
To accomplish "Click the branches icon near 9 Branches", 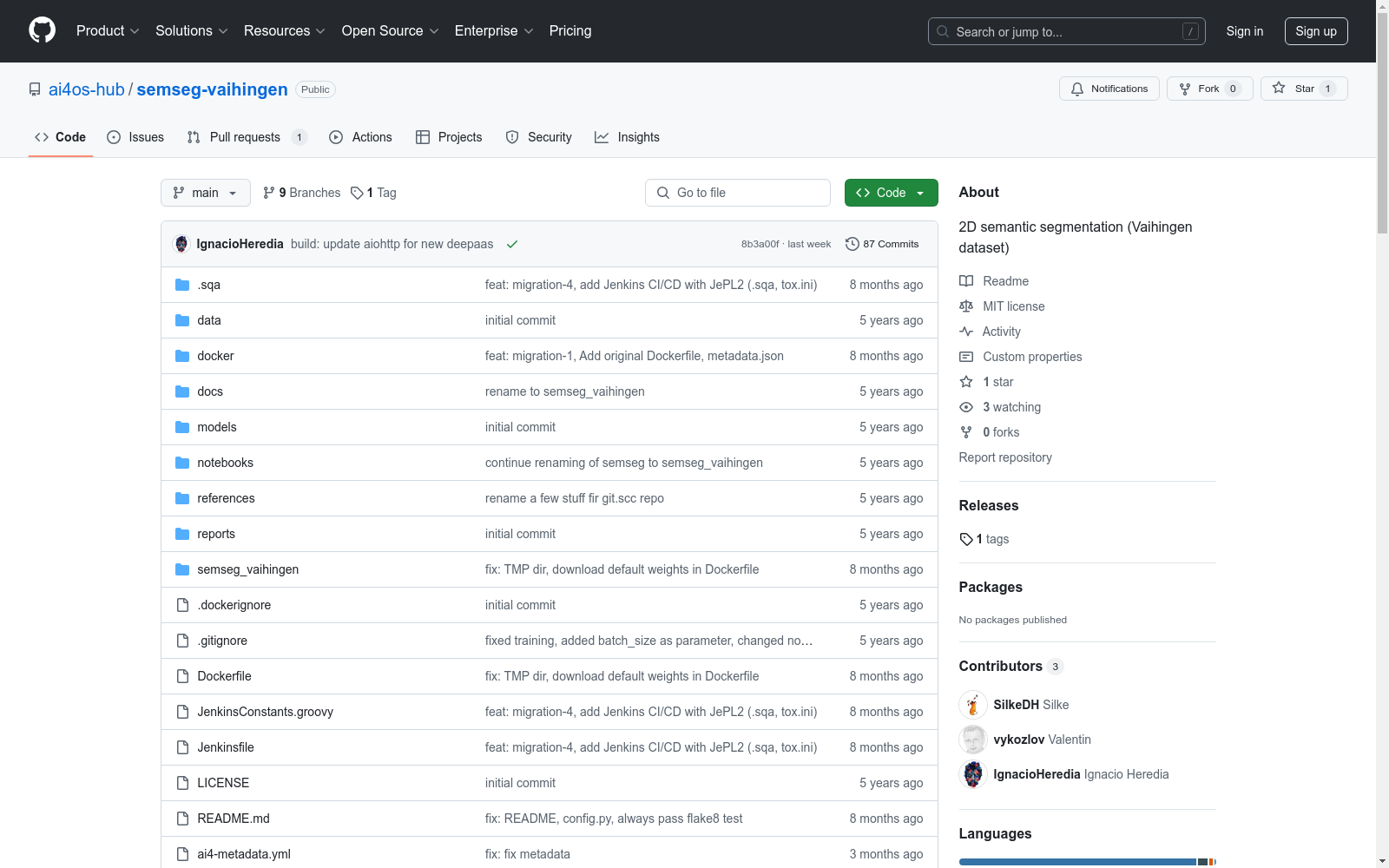I will tap(269, 193).
